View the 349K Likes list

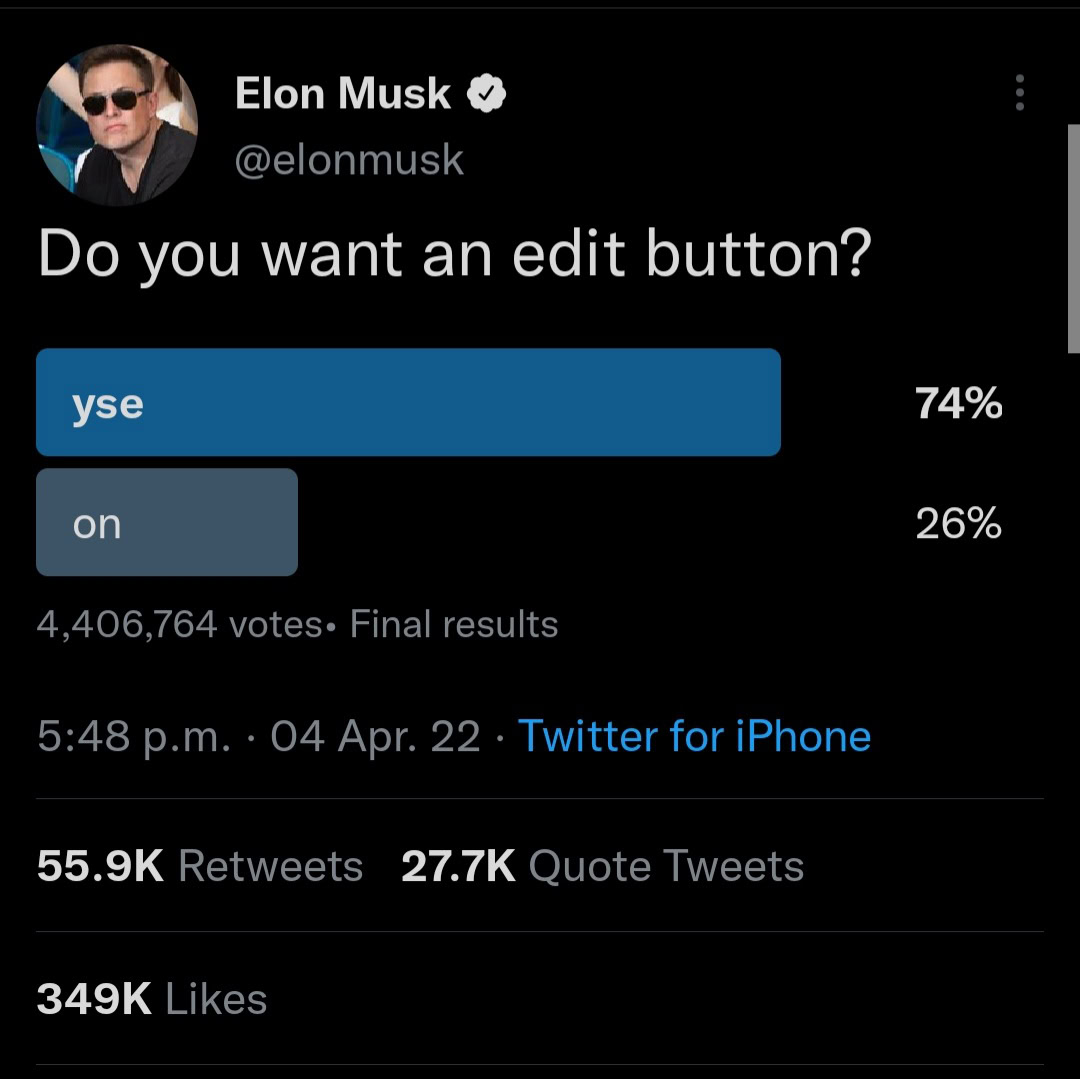(x=152, y=999)
